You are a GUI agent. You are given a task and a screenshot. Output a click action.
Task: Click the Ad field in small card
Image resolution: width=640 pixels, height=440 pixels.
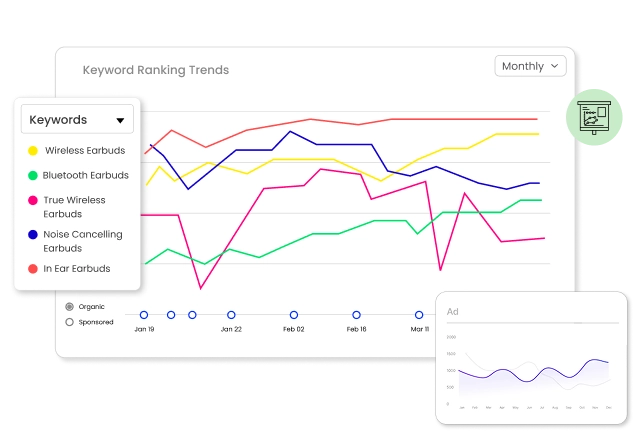[x=530, y=312]
